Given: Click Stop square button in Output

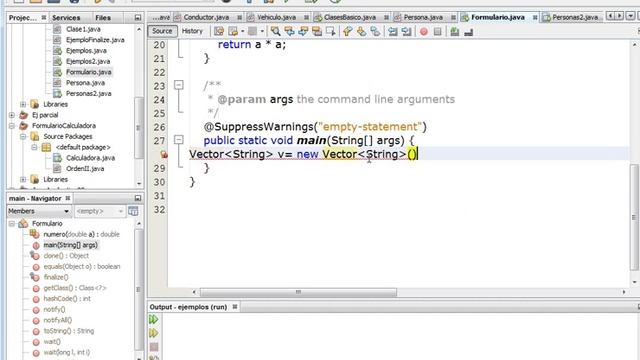Looking at the screenshot, I should [x=154, y=347].
